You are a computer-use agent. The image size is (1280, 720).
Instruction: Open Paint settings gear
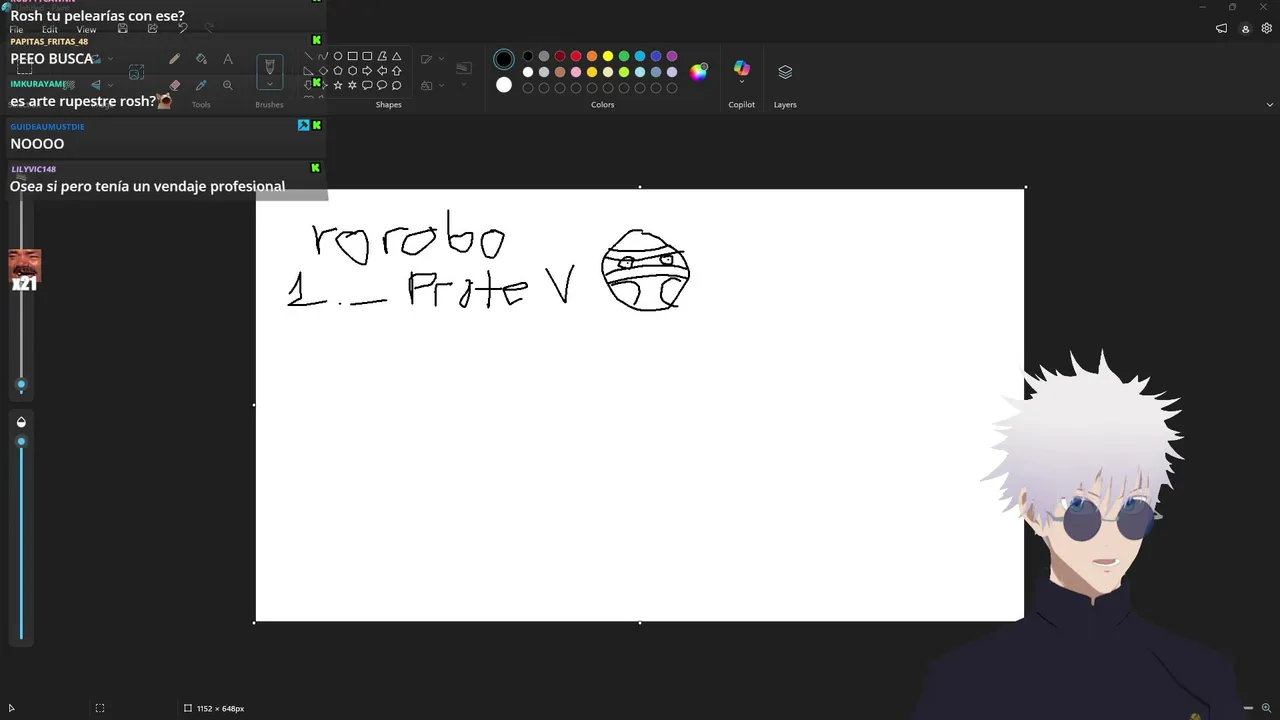pyautogui.click(x=1267, y=29)
